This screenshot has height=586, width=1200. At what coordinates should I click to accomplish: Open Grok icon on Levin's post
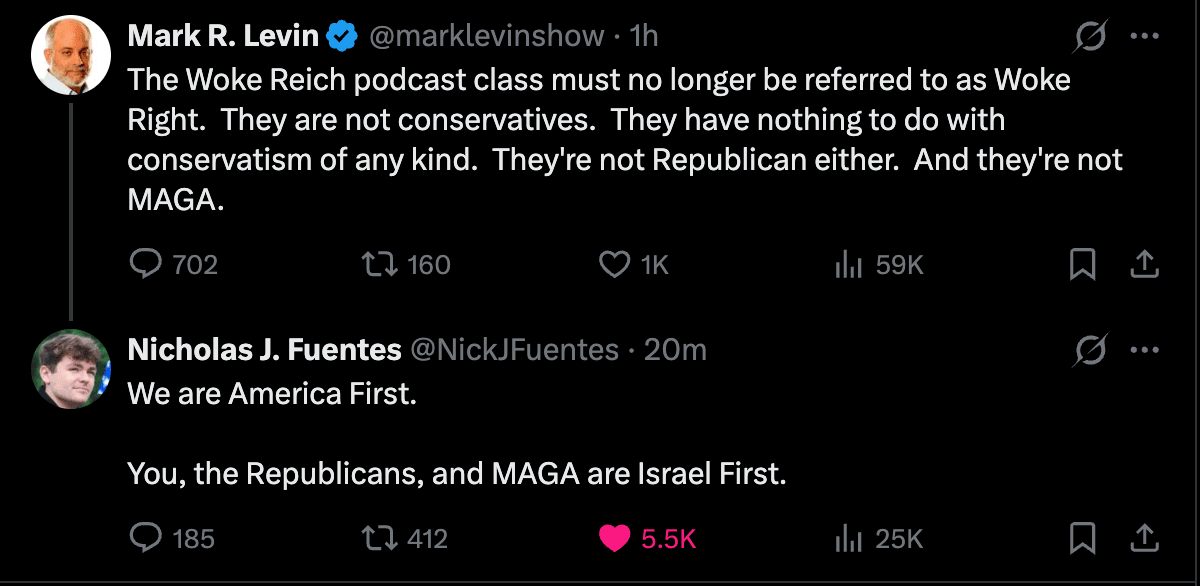click(x=1088, y=38)
